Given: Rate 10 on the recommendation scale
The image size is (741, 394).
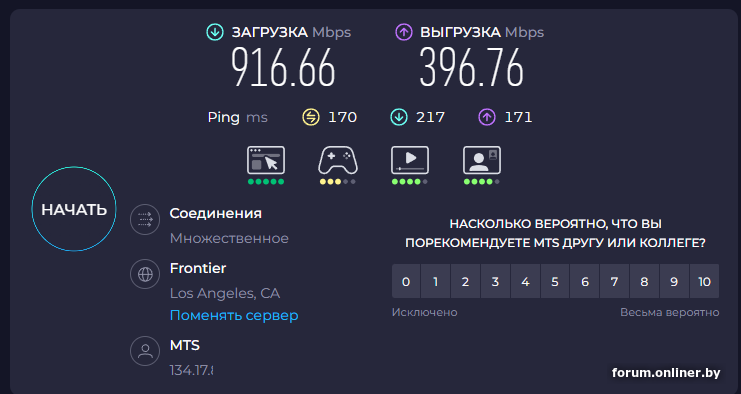Looking at the screenshot, I should point(705,282).
